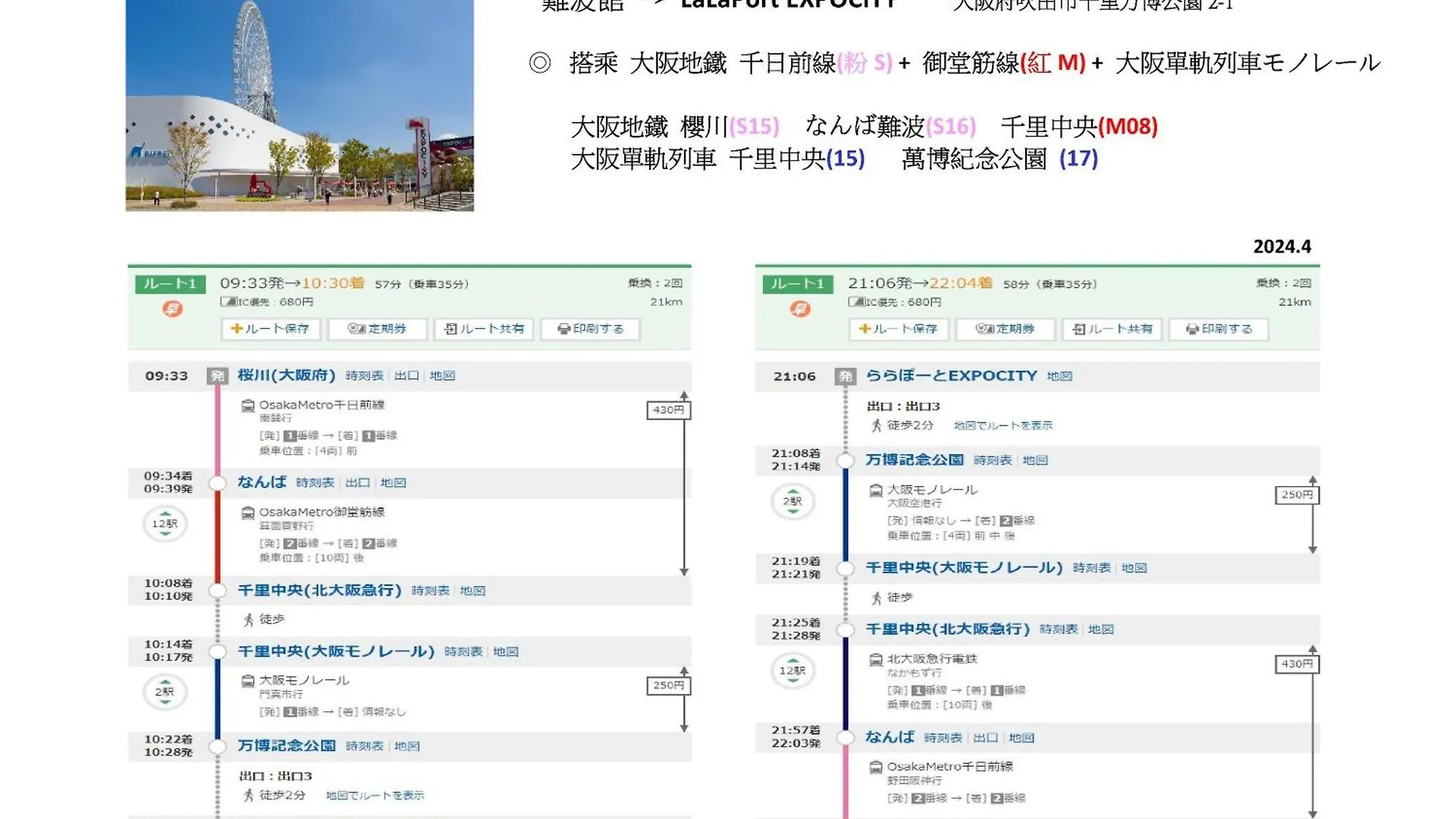
Task: Expand the 12駅 stops under 21:28 departure
Action: tap(792, 671)
